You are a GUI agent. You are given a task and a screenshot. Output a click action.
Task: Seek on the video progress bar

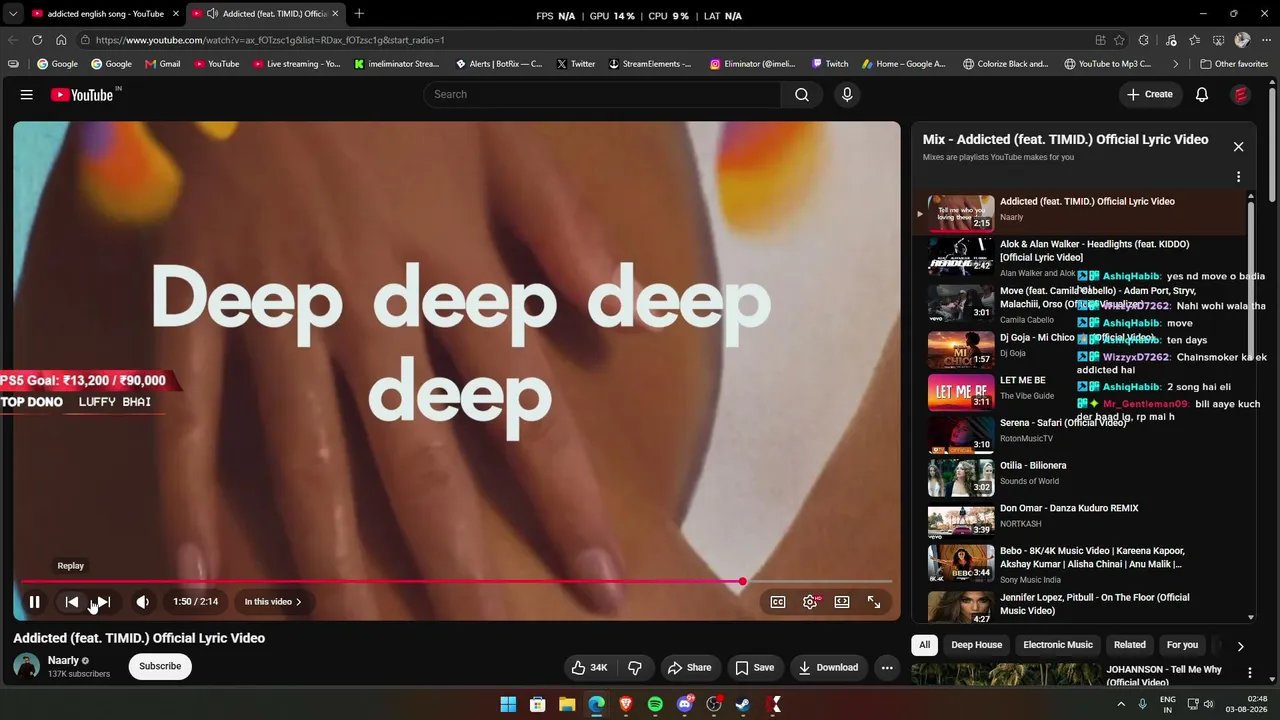pyautogui.click(x=456, y=581)
